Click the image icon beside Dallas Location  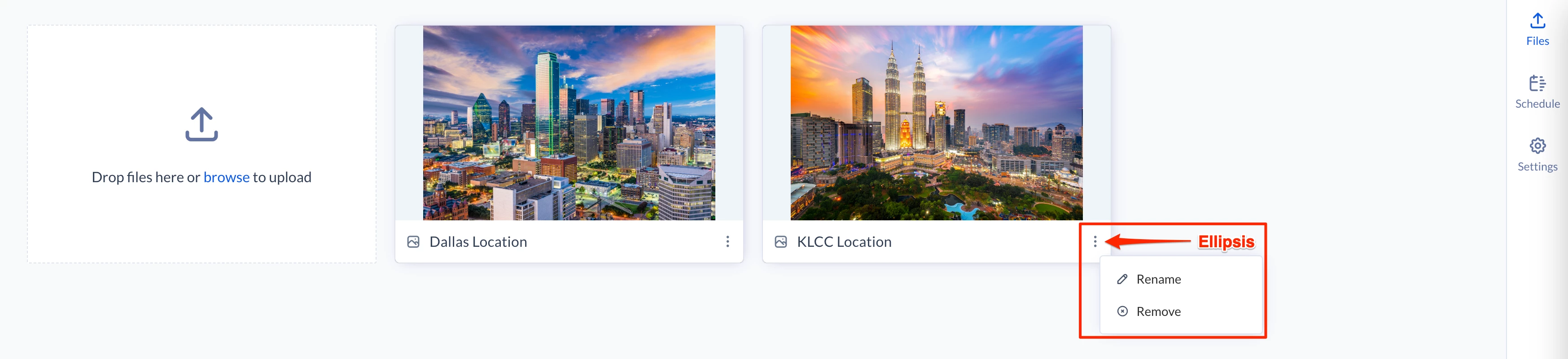pos(413,242)
